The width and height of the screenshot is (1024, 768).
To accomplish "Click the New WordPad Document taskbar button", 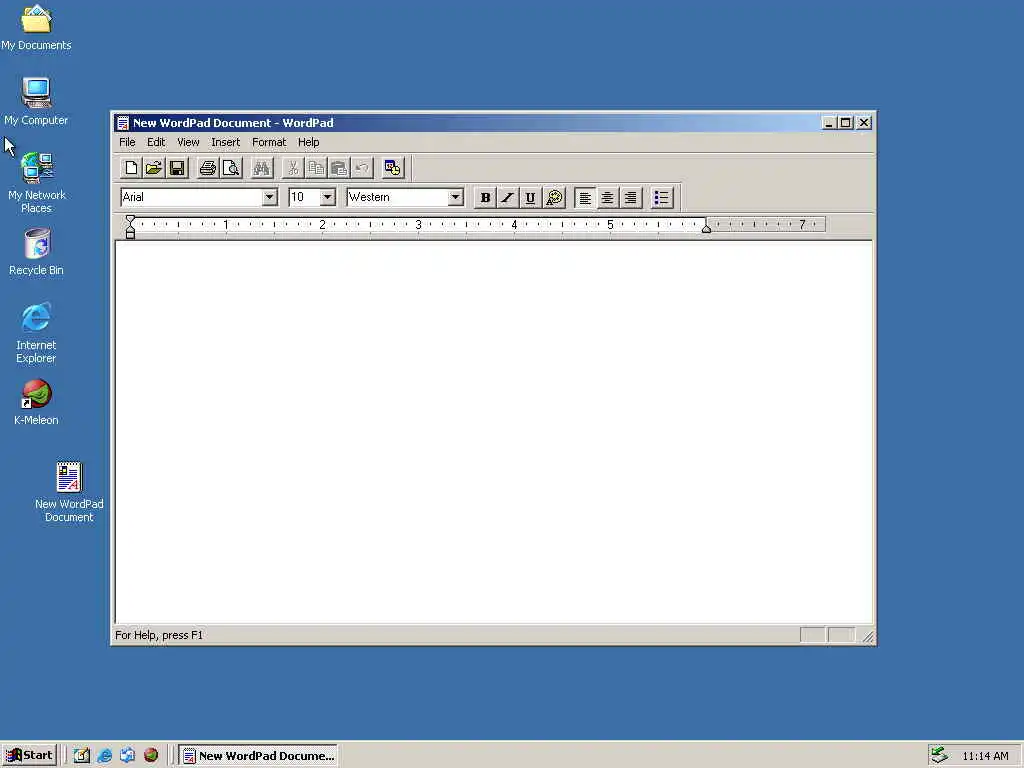I will click(258, 756).
